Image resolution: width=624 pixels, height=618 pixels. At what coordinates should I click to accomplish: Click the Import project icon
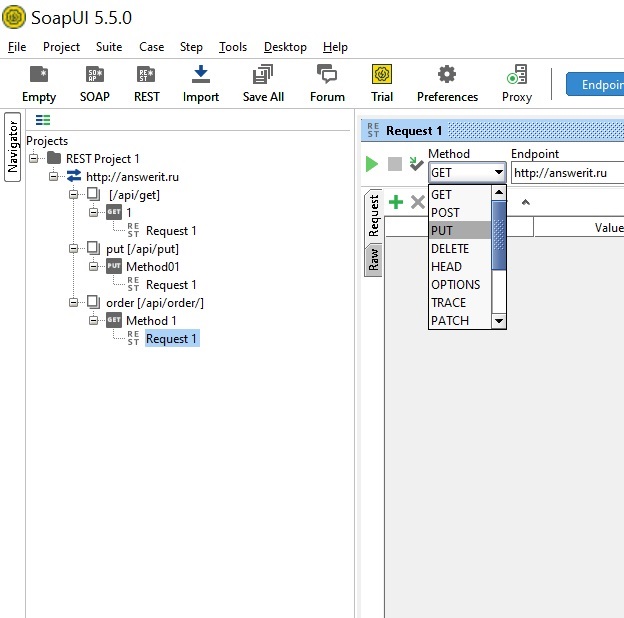coord(201,74)
